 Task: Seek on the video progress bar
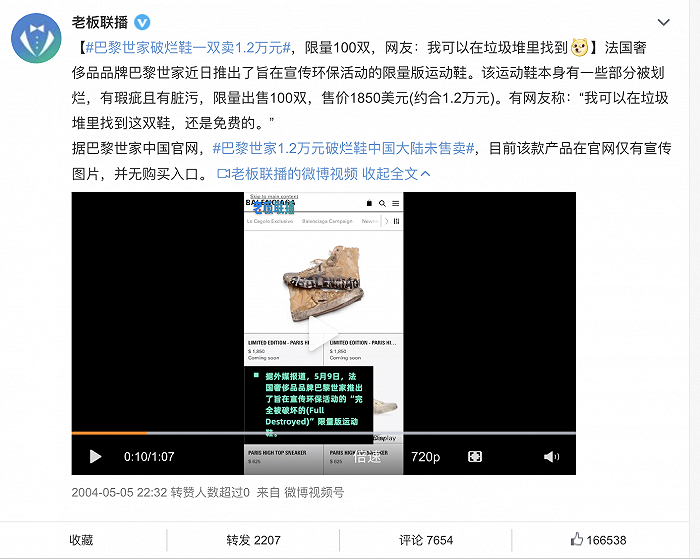tap(324, 433)
